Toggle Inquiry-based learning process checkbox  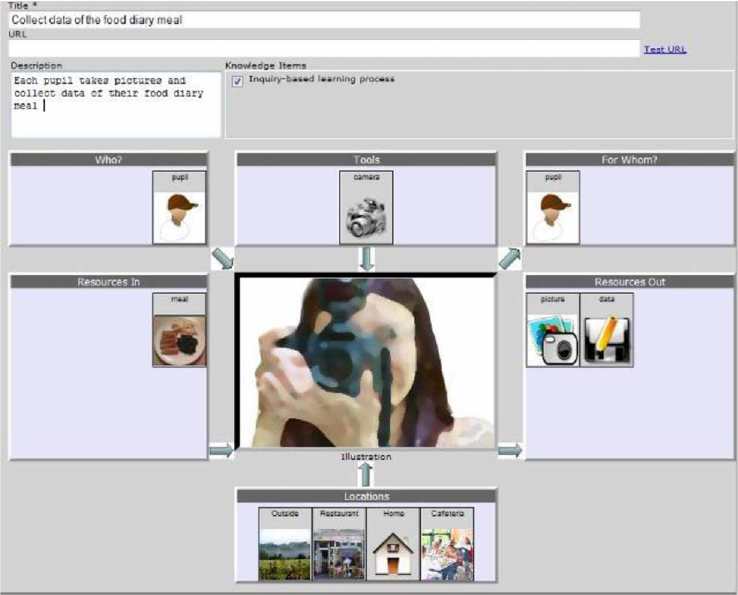(237, 81)
